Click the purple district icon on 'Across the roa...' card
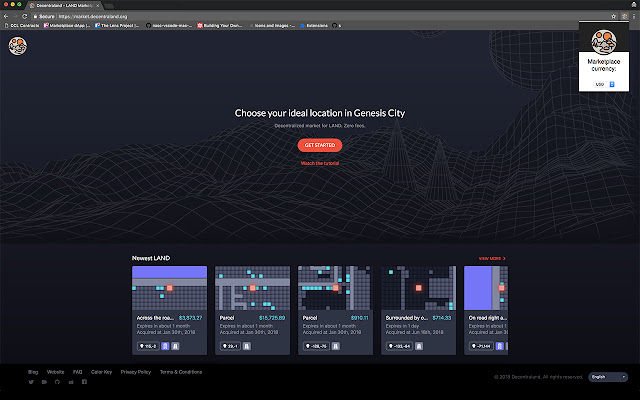Image resolution: width=640 pixels, height=400 pixels. 165,346
